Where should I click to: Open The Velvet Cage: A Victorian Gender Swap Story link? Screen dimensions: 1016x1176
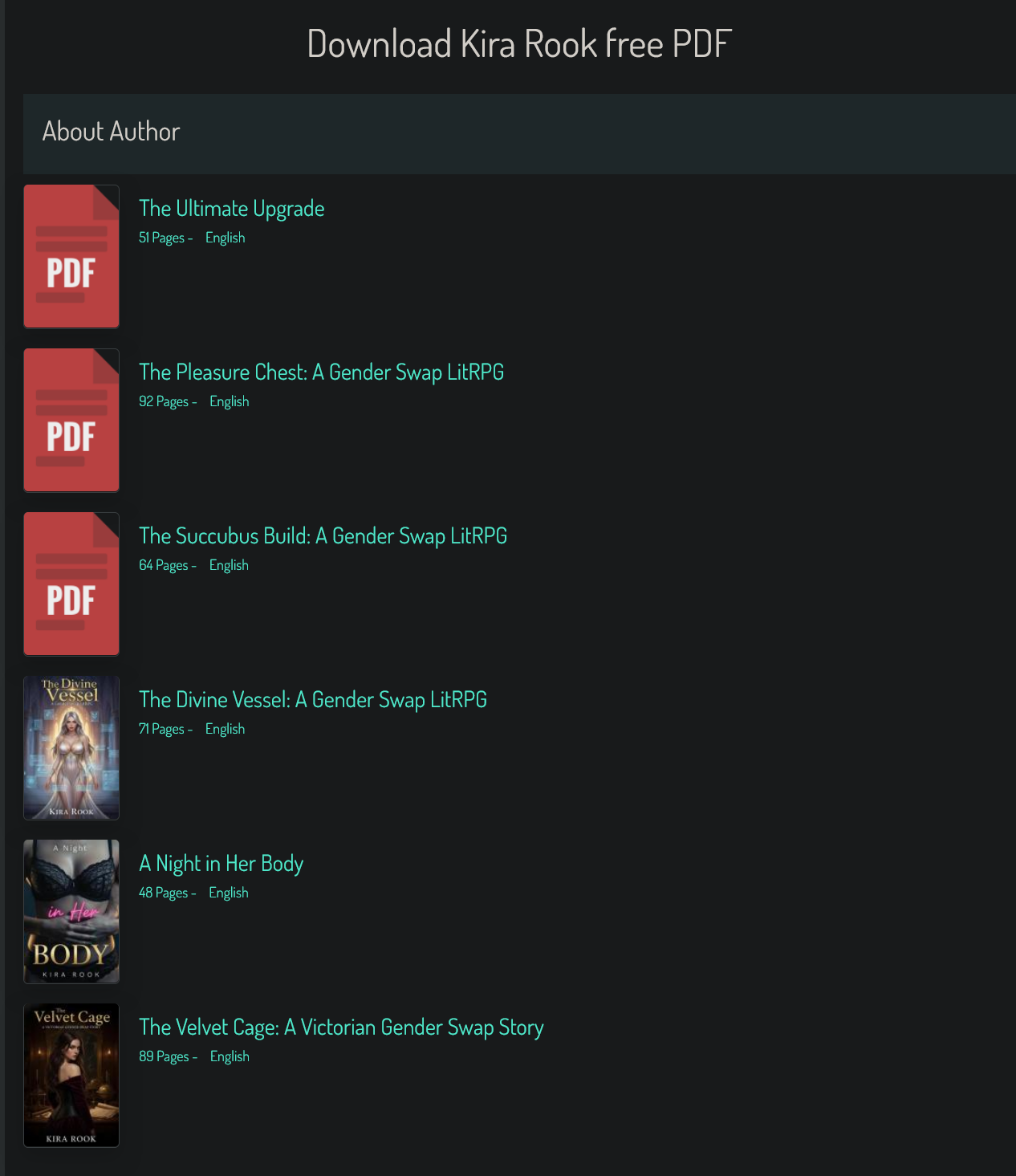(x=341, y=1027)
